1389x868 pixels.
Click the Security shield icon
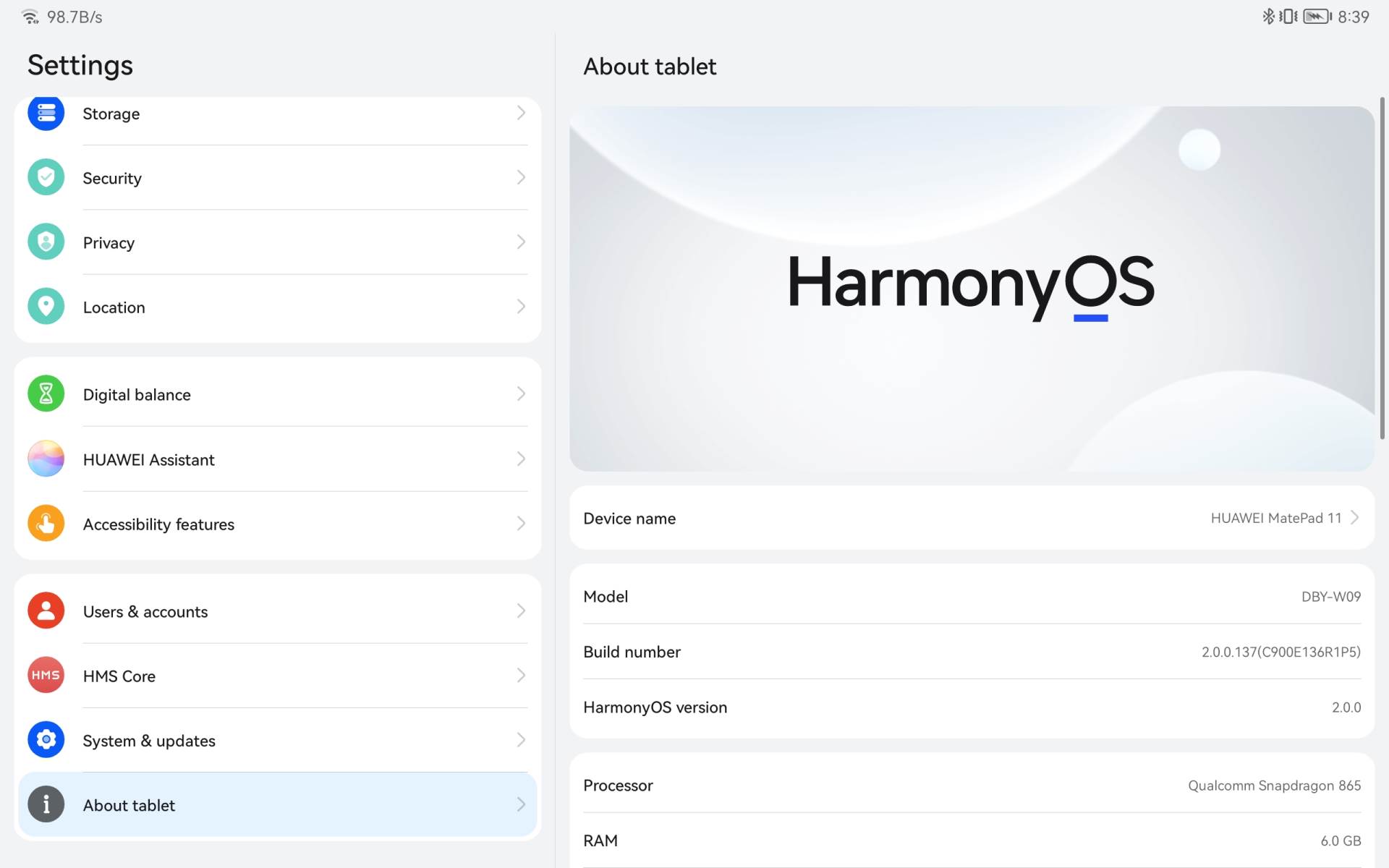[x=46, y=177]
